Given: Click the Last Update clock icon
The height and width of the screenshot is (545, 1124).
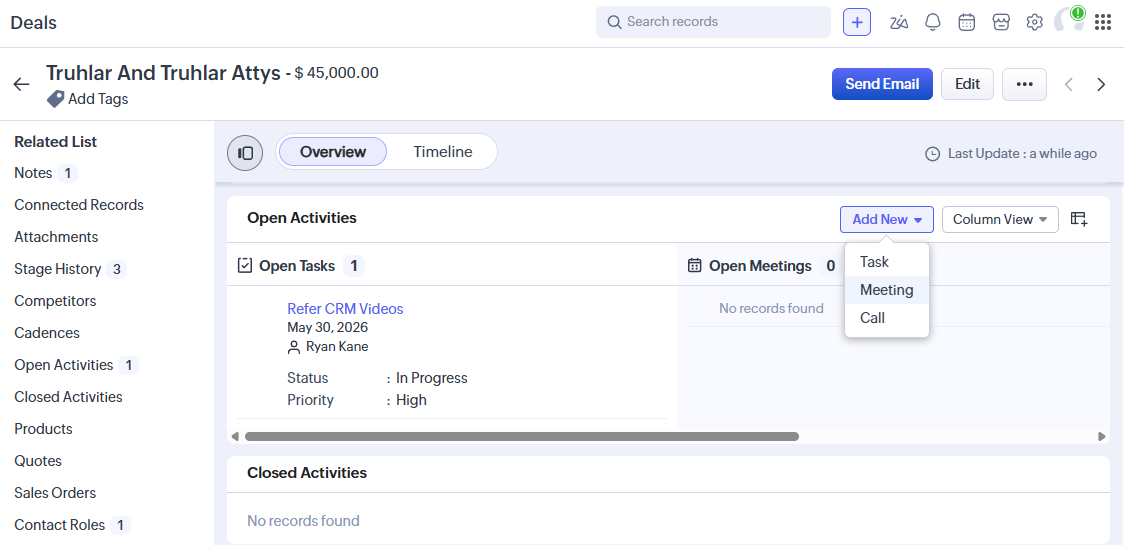Looking at the screenshot, I should coord(933,153).
